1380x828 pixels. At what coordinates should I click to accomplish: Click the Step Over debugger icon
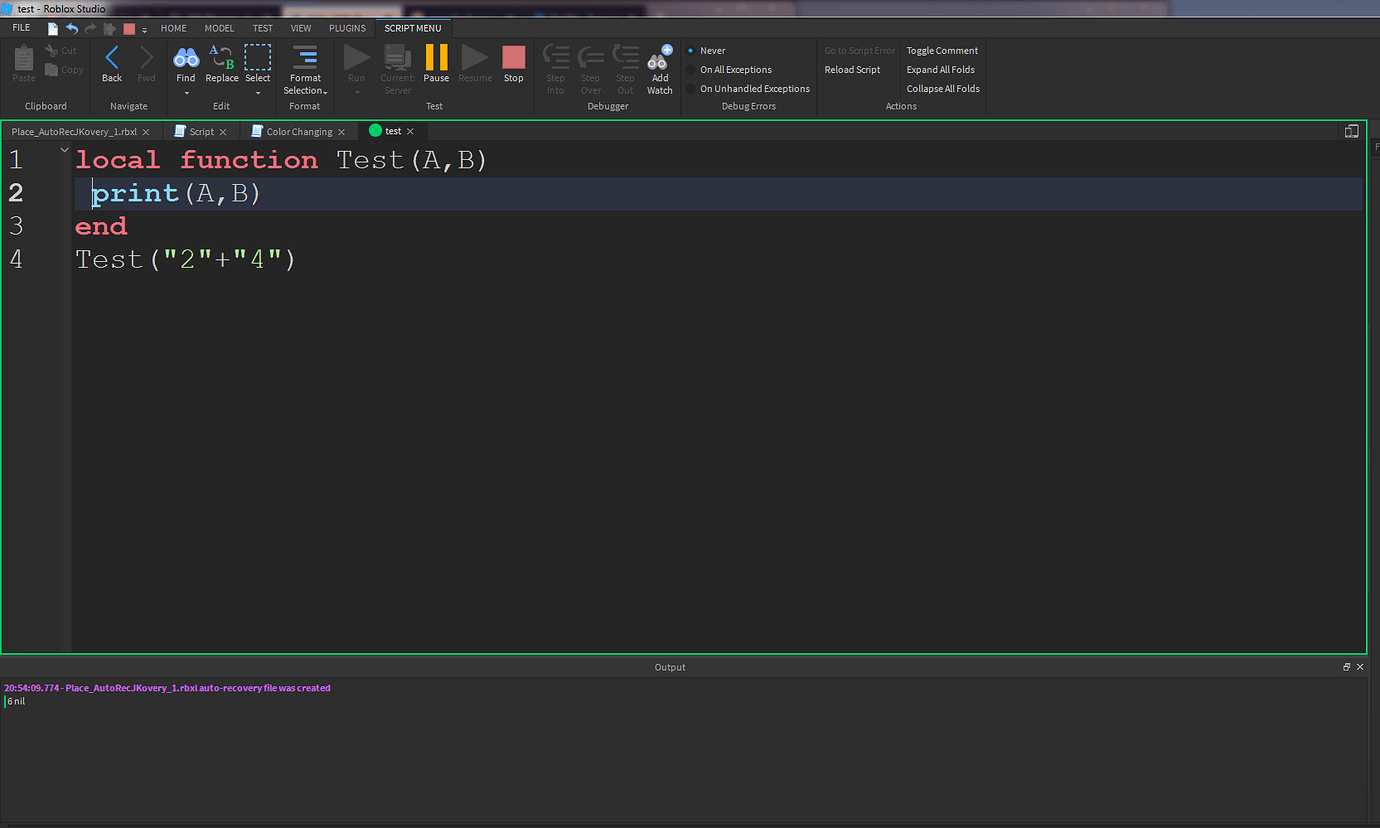coord(591,57)
